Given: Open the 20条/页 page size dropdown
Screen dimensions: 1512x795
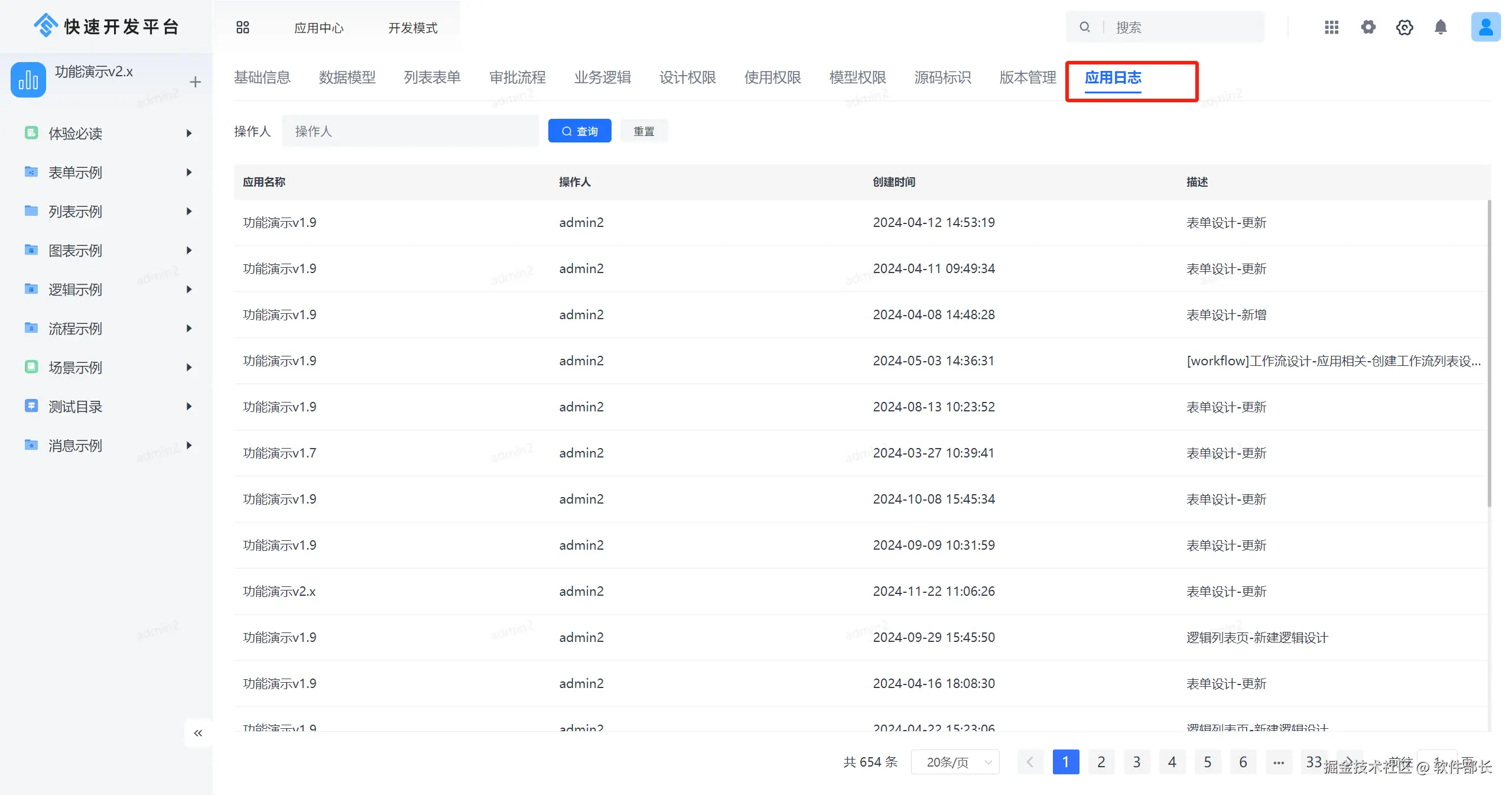Looking at the screenshot, I should [x=955, y=762].
